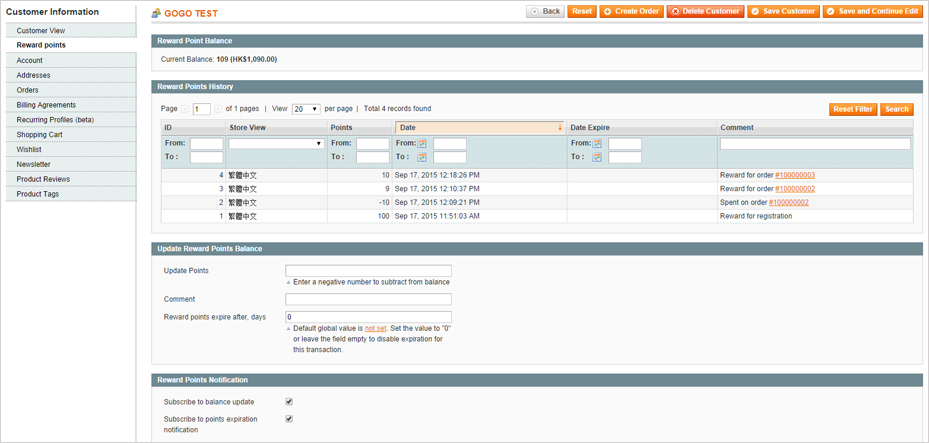The image size is (929, 443).
Task: Click the Save Customer button
Action: click(783, 12)
